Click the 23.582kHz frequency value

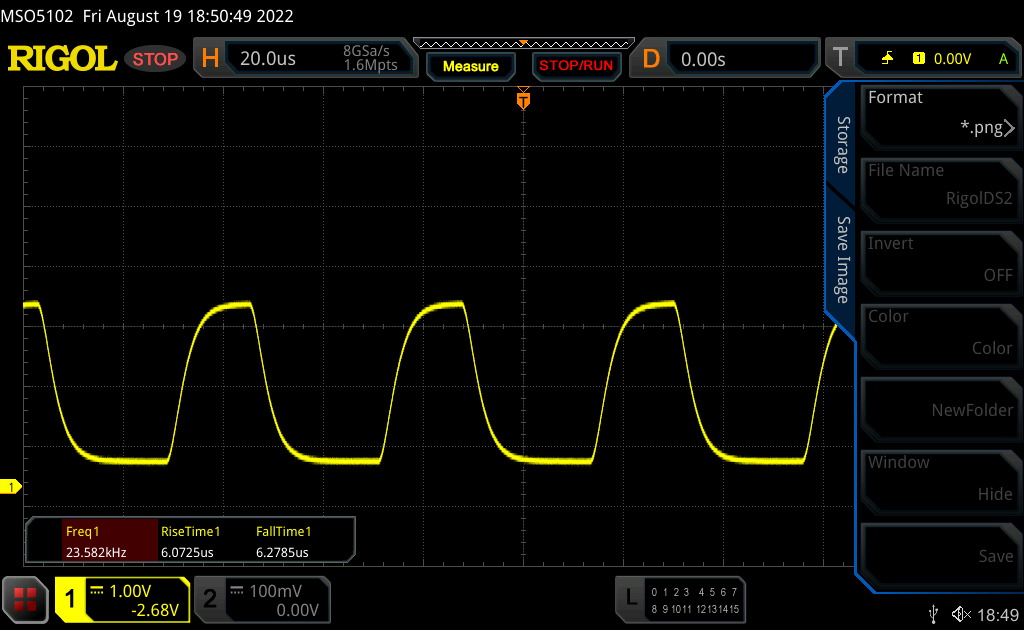[96, 552]
